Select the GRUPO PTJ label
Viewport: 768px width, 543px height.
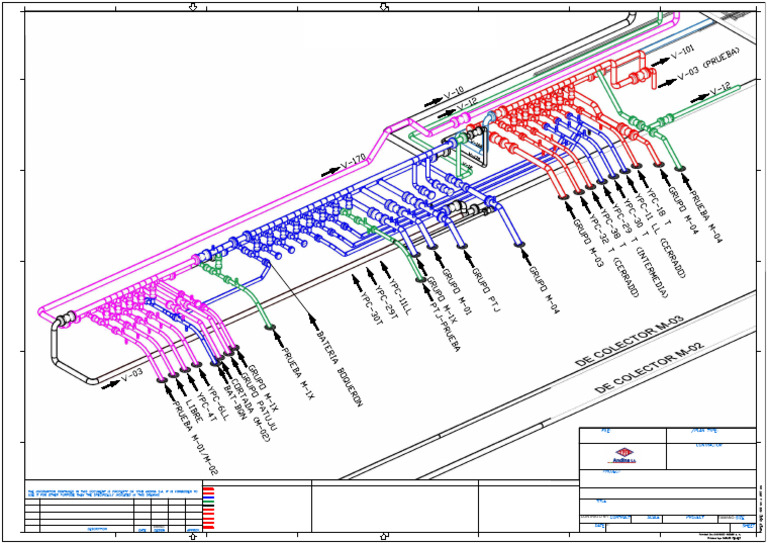click(x=485, y=288)
